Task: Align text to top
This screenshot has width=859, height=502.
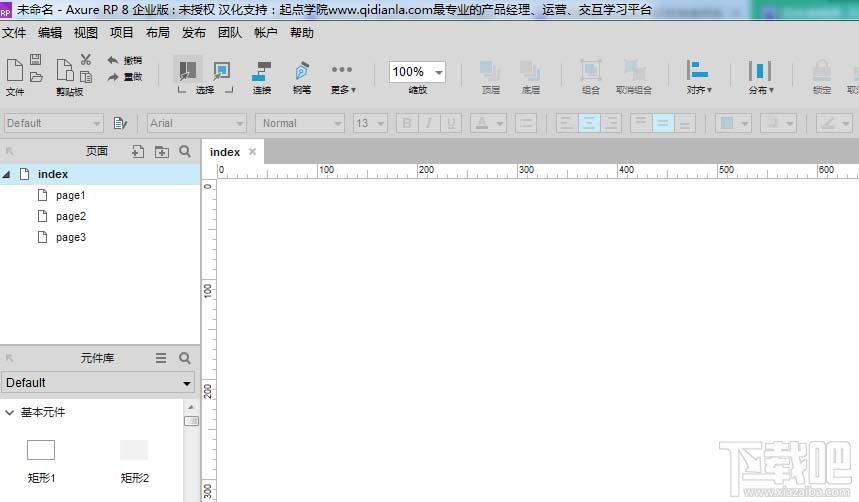Action: 640,123
